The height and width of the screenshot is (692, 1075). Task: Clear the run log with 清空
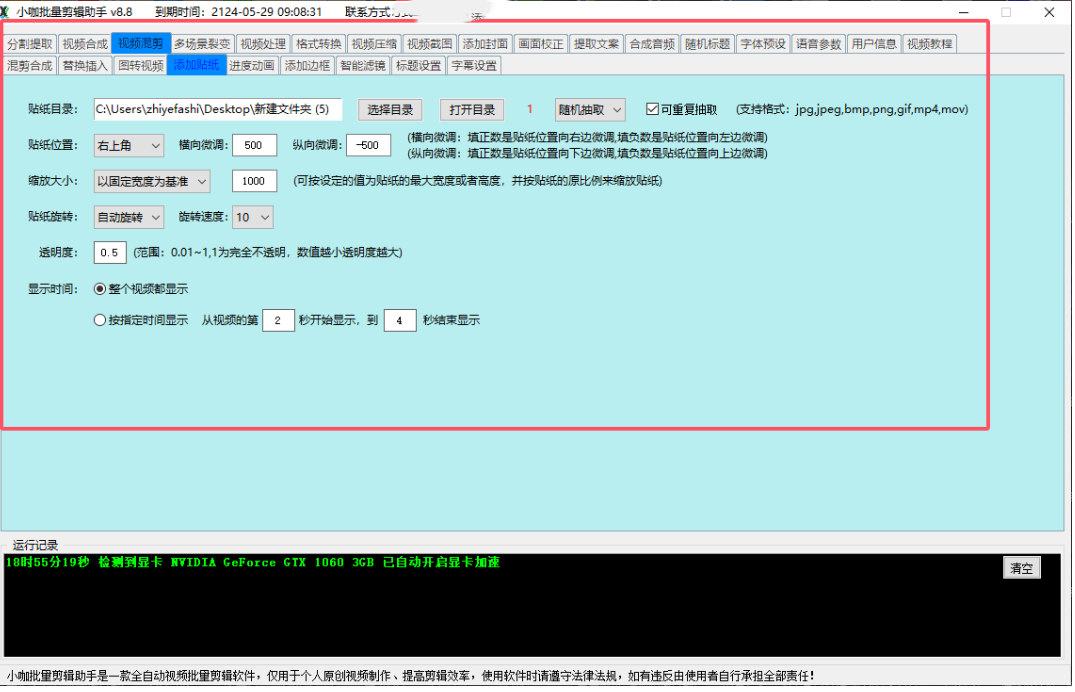pyautogui.click(x=1021, y=568)
